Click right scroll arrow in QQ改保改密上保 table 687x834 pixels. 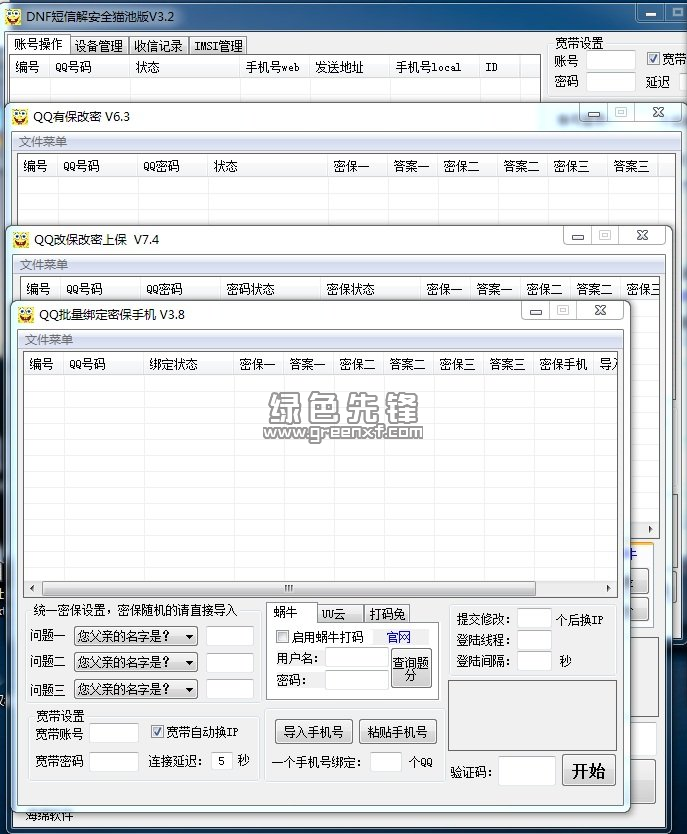[x=650, y=529]
